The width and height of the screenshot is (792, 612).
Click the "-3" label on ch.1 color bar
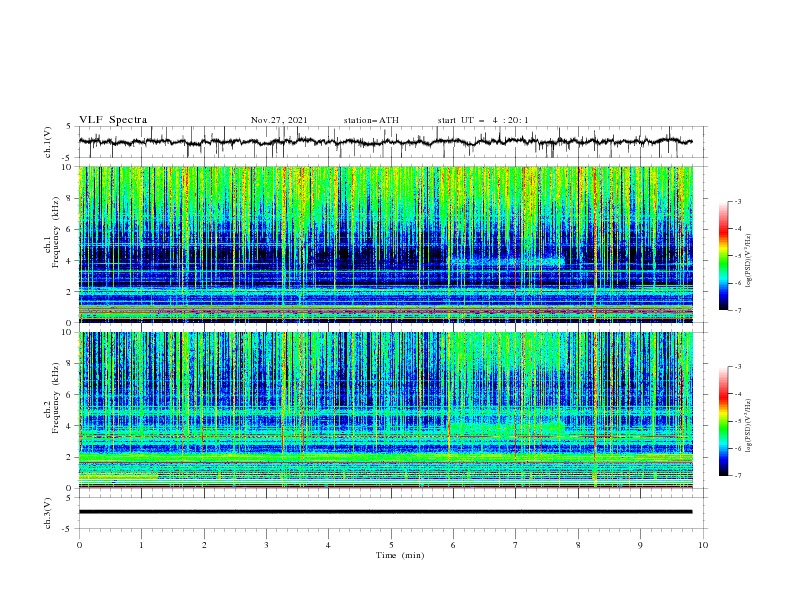coord(738,201)
